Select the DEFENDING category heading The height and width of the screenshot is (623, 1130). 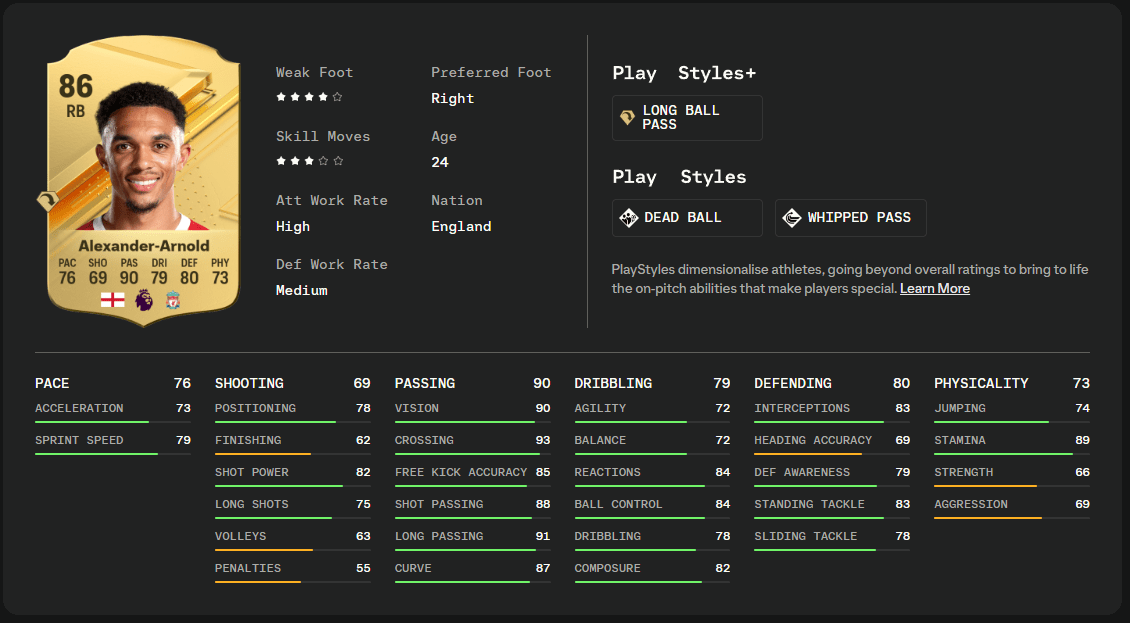click(793, 384)
